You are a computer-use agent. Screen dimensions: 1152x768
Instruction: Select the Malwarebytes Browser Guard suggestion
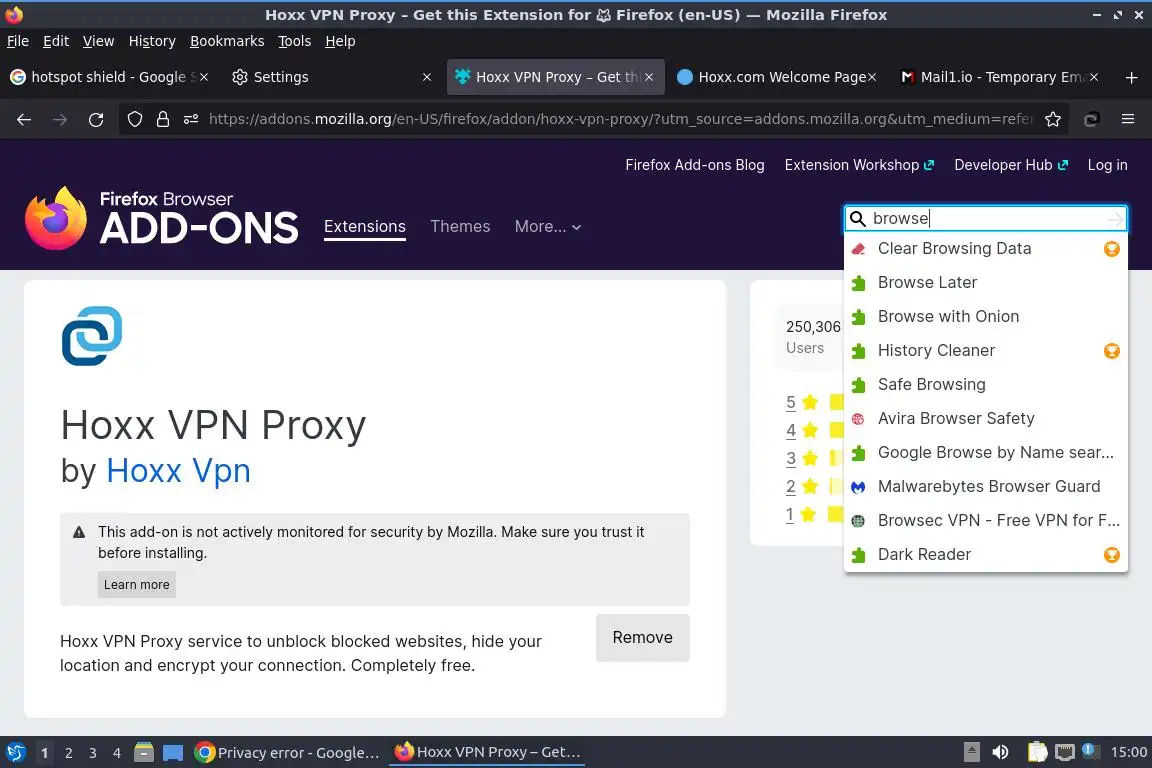985,487
